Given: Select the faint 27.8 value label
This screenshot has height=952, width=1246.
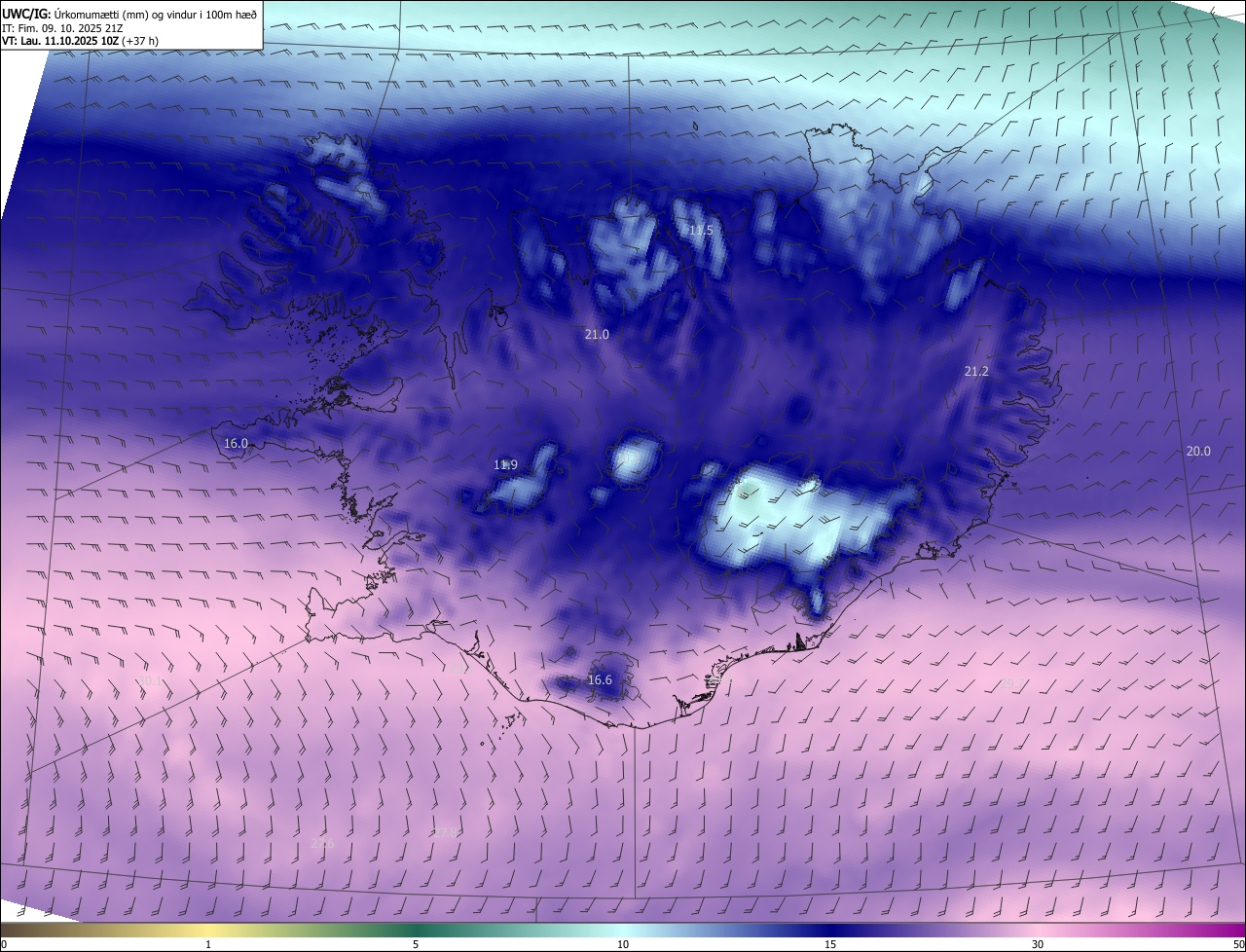Looking at the screenshot, I should click(x=446, y=832).
